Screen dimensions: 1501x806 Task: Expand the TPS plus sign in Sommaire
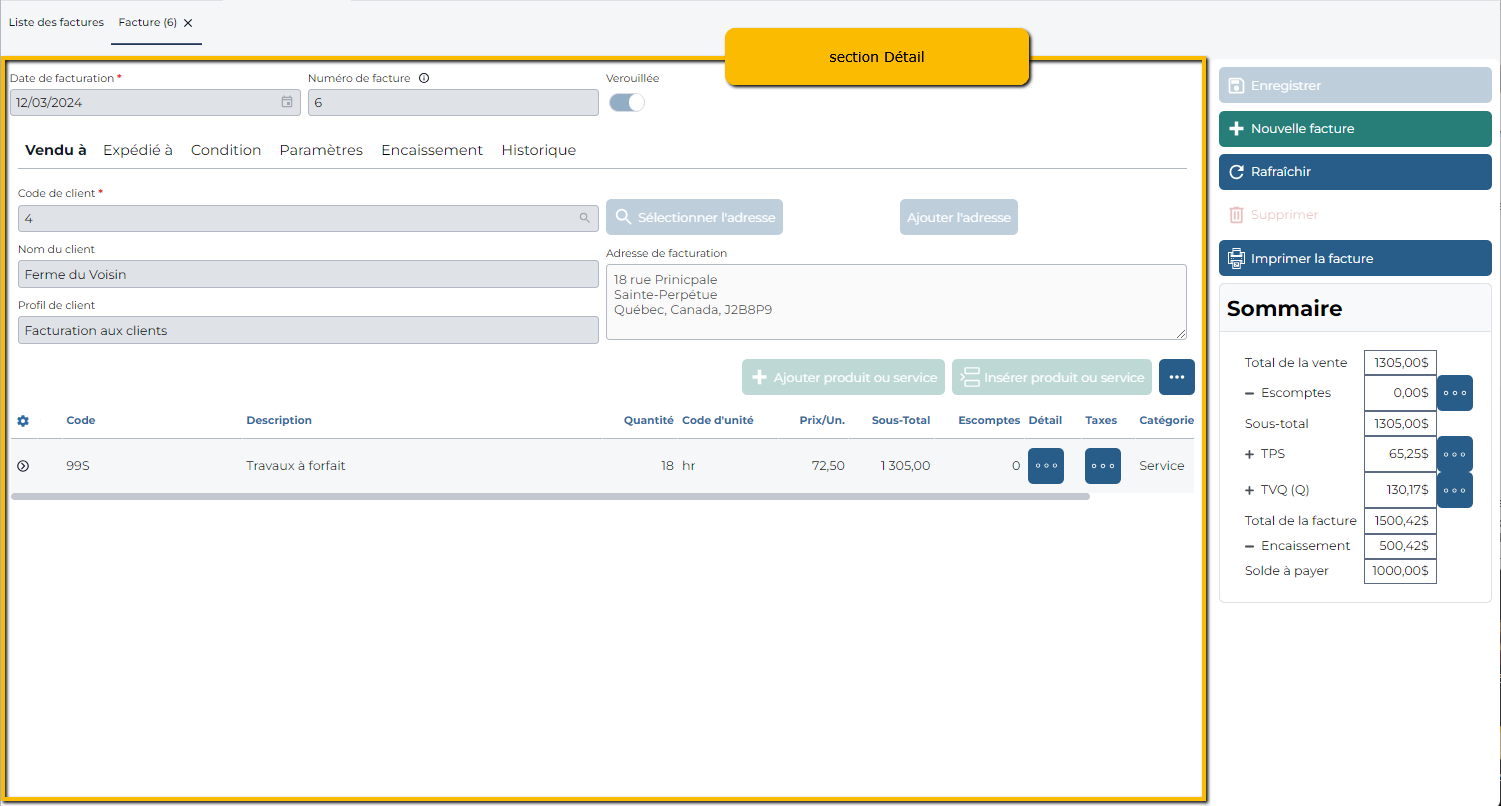tap(1249, 454)
